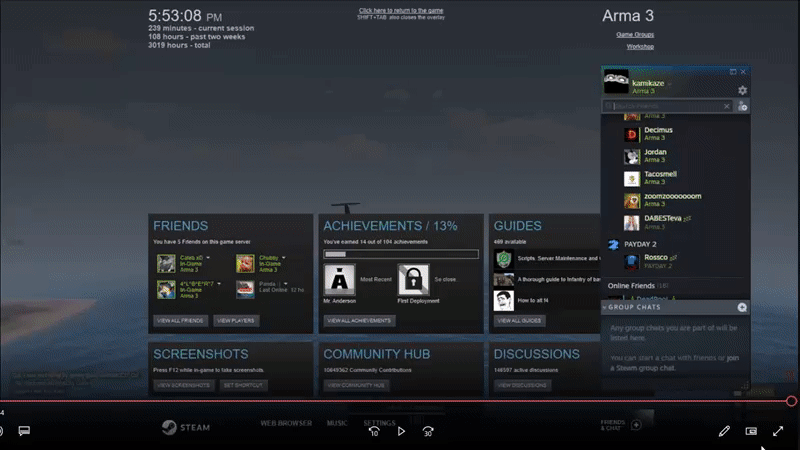
Task: Click the PAYDAY 2 game icon
Action: coord(613,244)
